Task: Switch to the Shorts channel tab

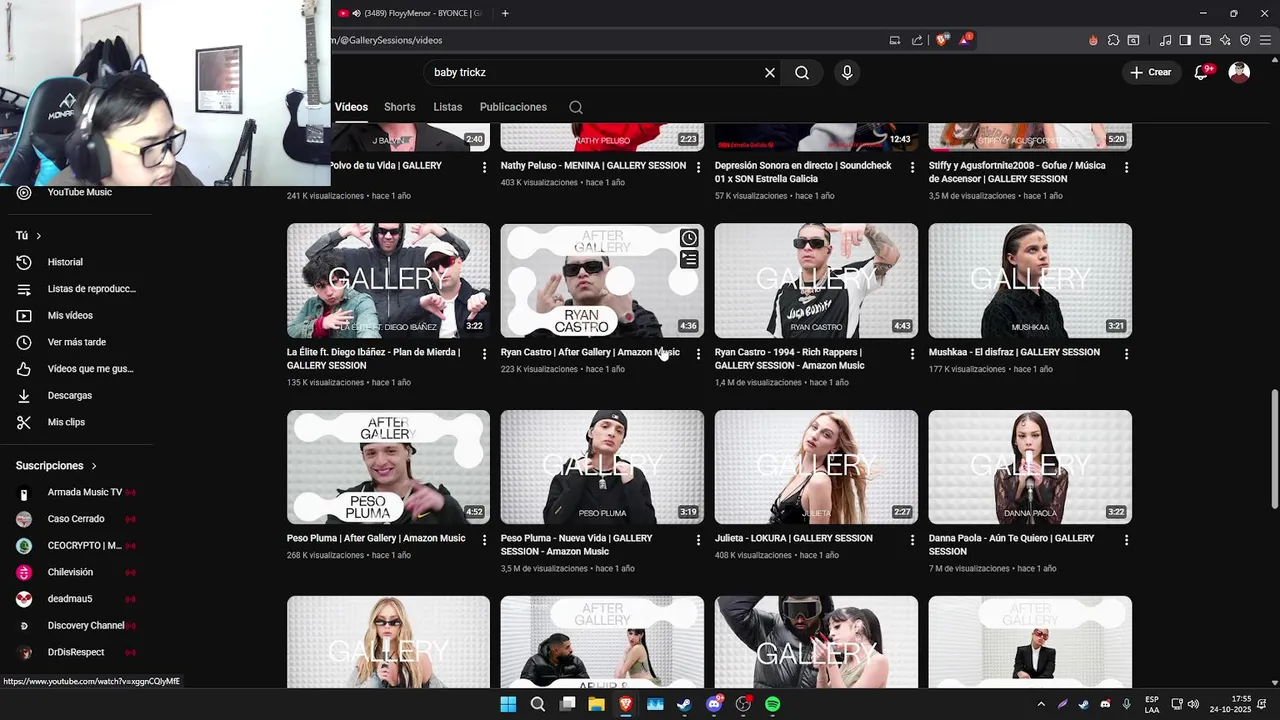Action: pos(400,107)
